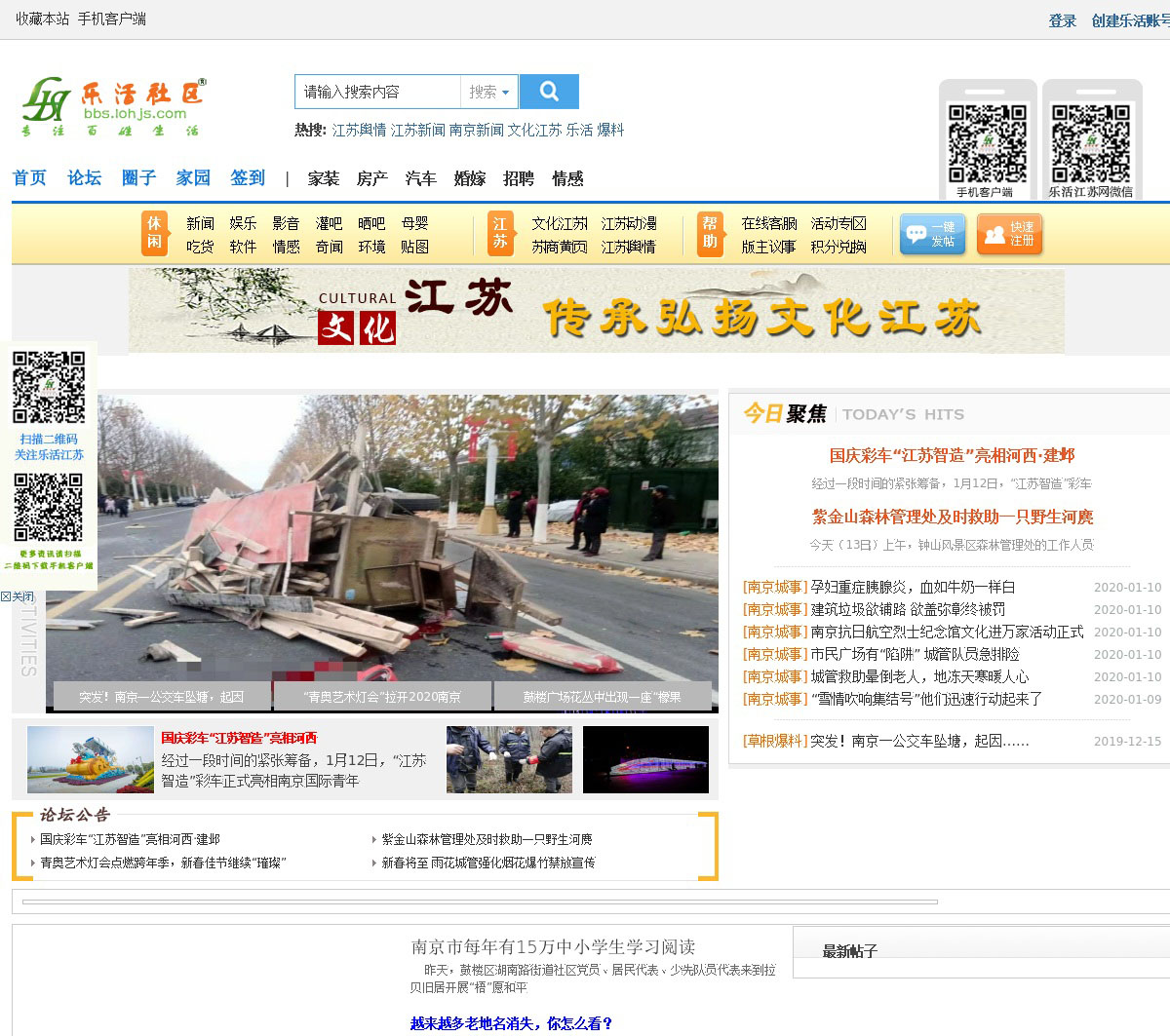This screenshot has width=1170, height=1036.
Task: Open the 江苏动漫 board link
Action: 629,223
